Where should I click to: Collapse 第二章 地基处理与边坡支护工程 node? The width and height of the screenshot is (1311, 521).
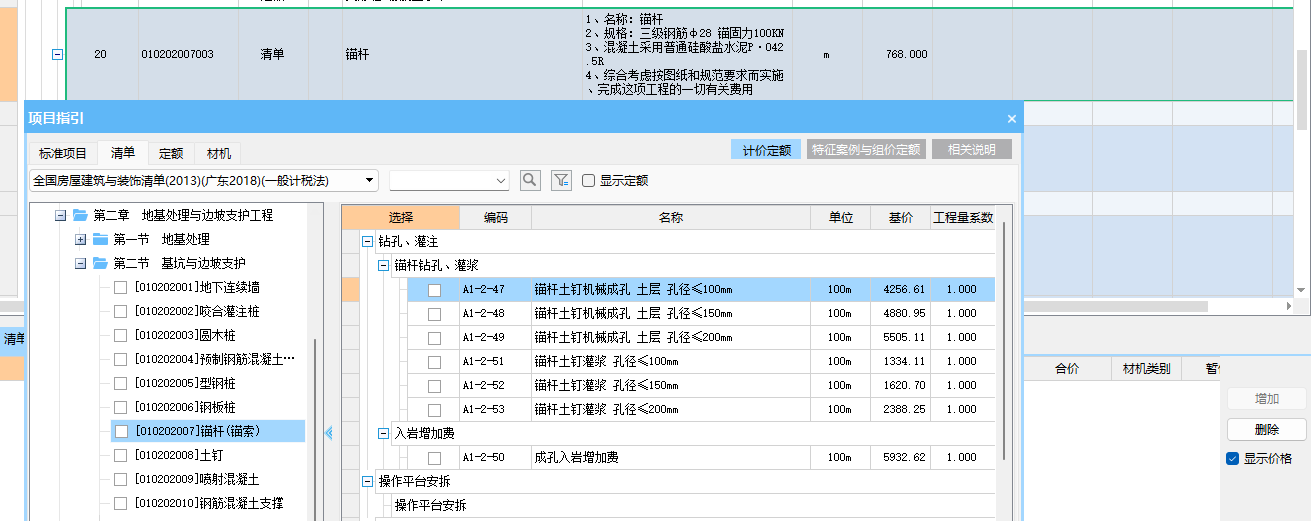(x=60, y=215)
